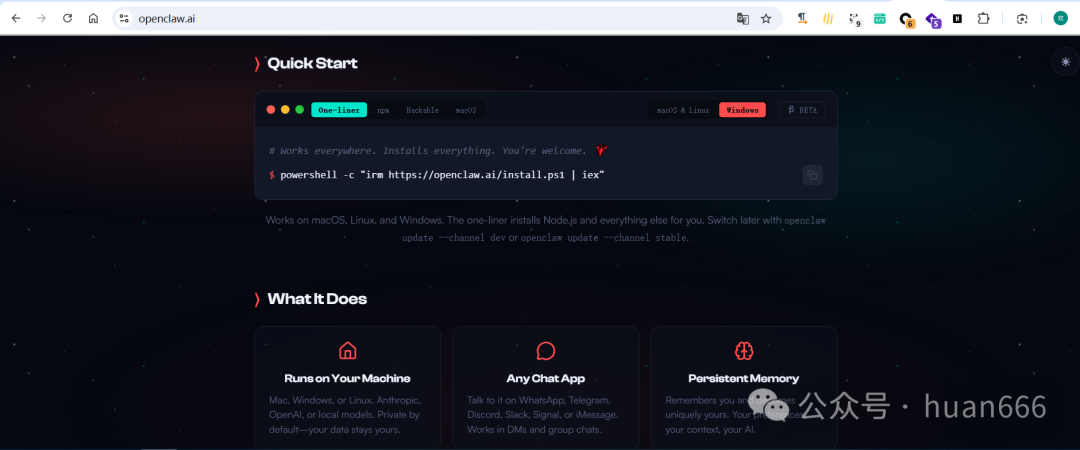Switch to the macOS install tab
The width and height of the screenshot is (1080, 450).
(x=466, y=110)
